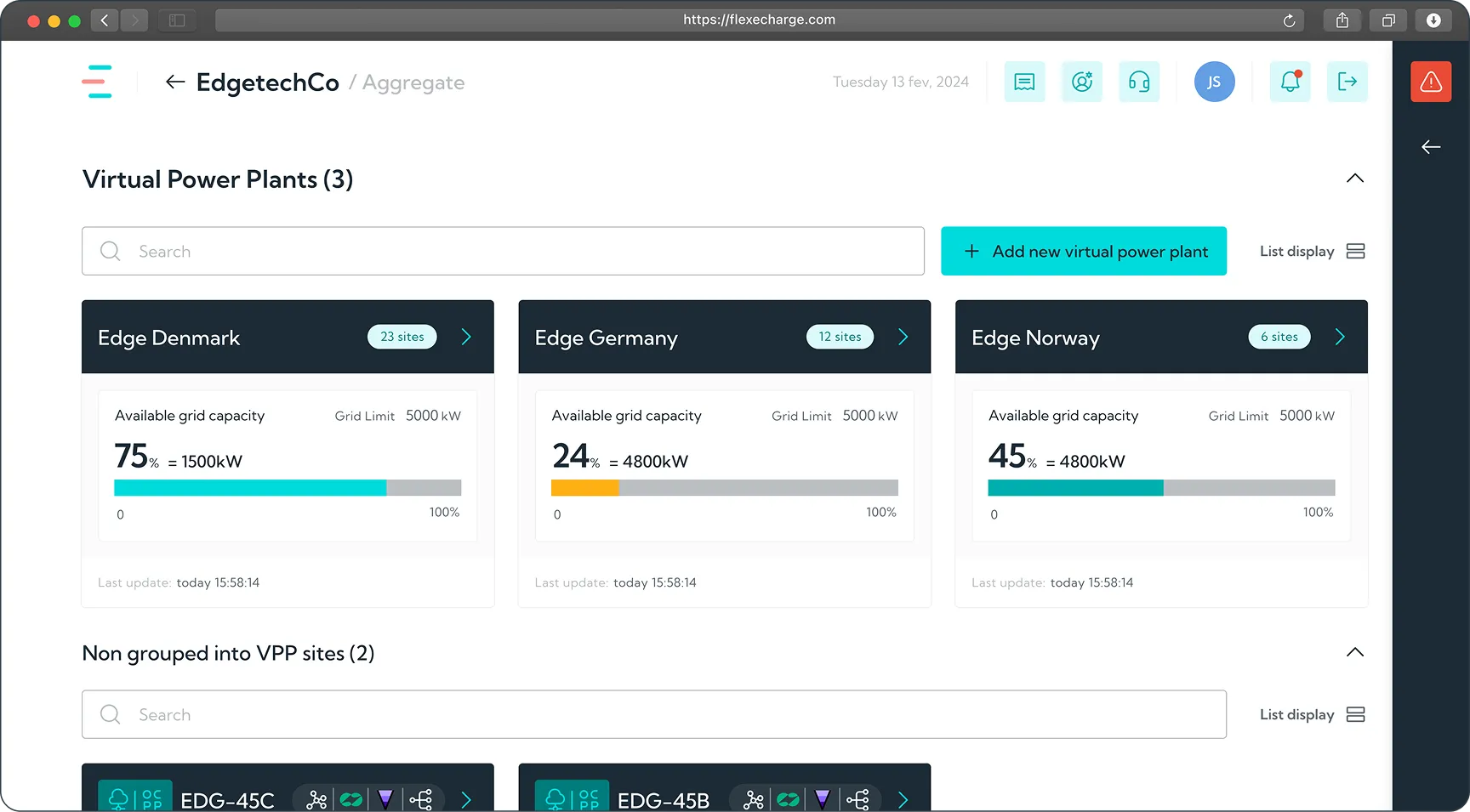Click '45%' value in Norway card
This screenshot has width=1470, height=812.
point(1012,457)
